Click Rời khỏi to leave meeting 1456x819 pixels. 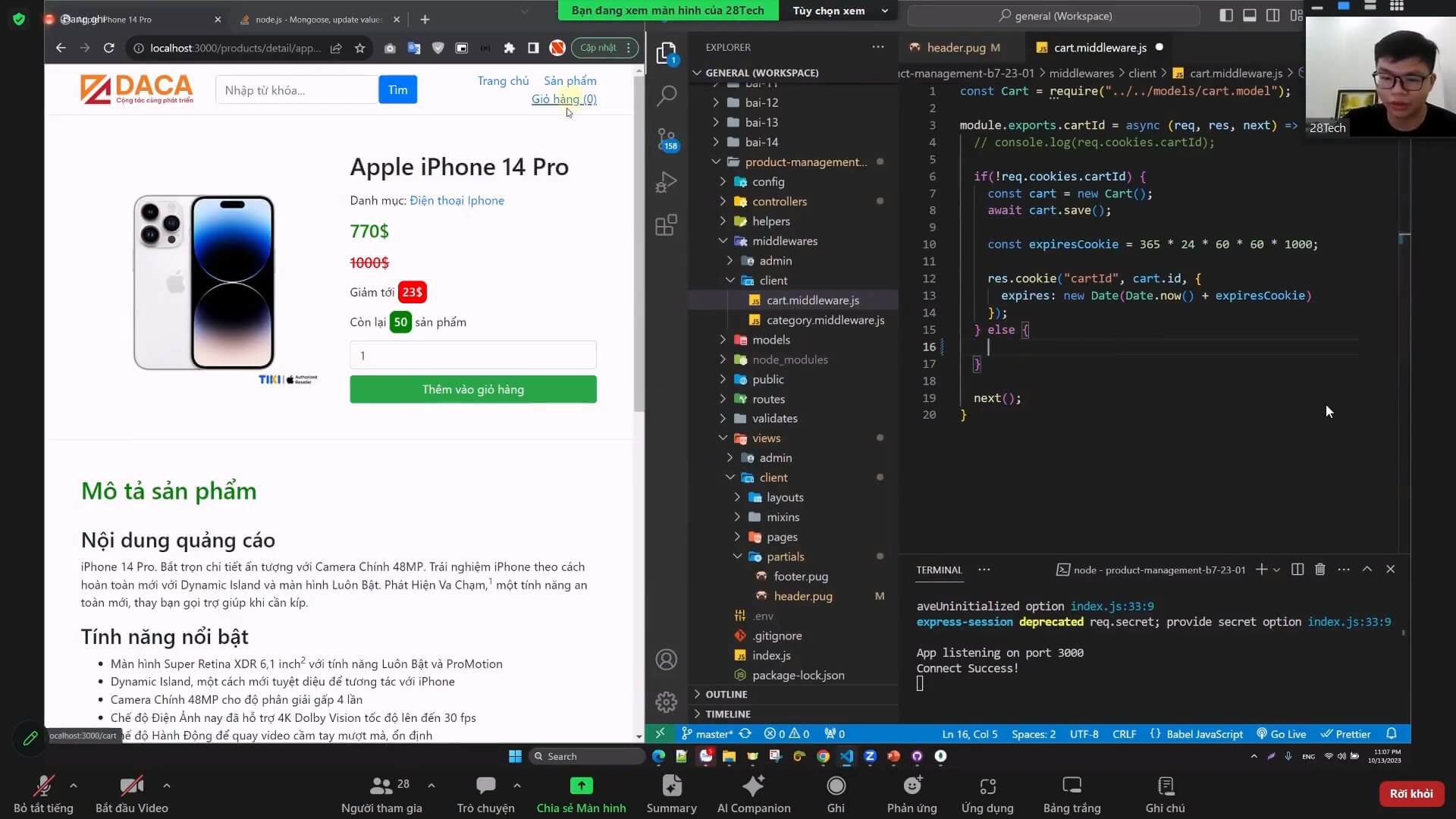(1411, 794)
